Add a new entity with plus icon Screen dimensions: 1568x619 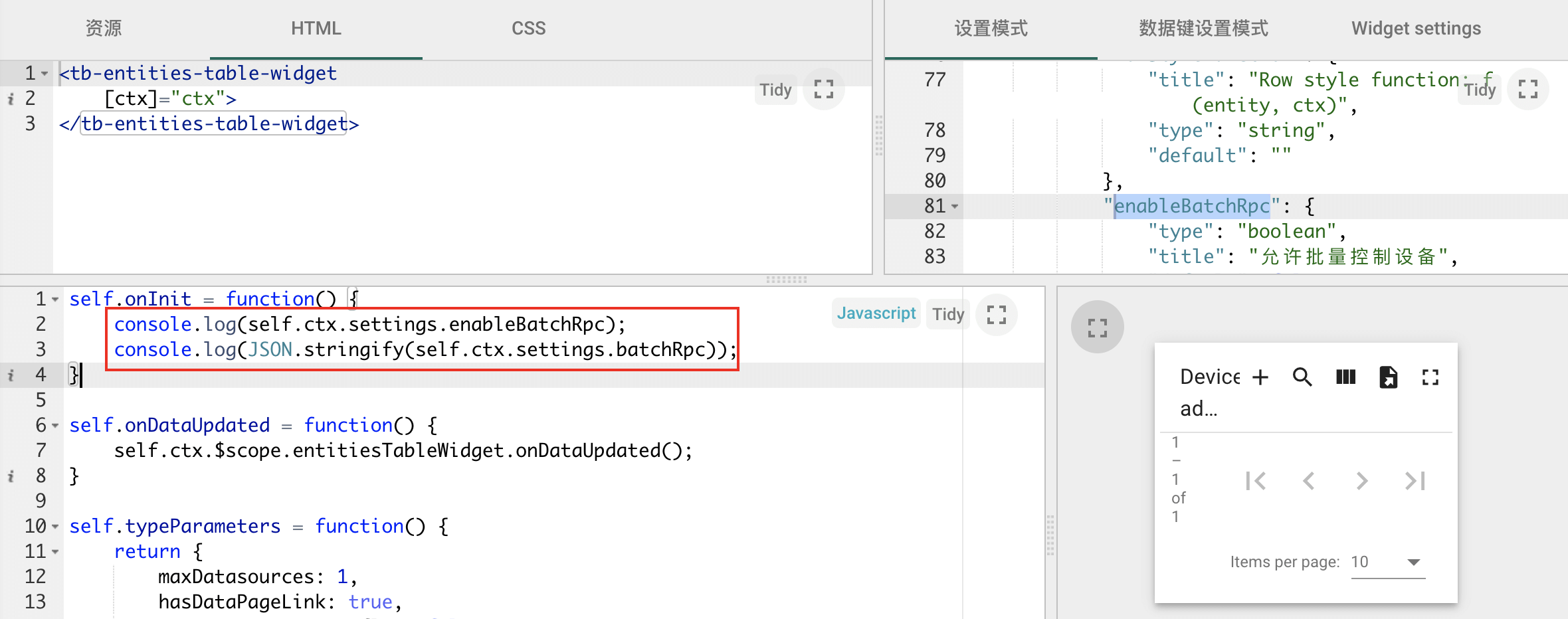pos(1260,377)
